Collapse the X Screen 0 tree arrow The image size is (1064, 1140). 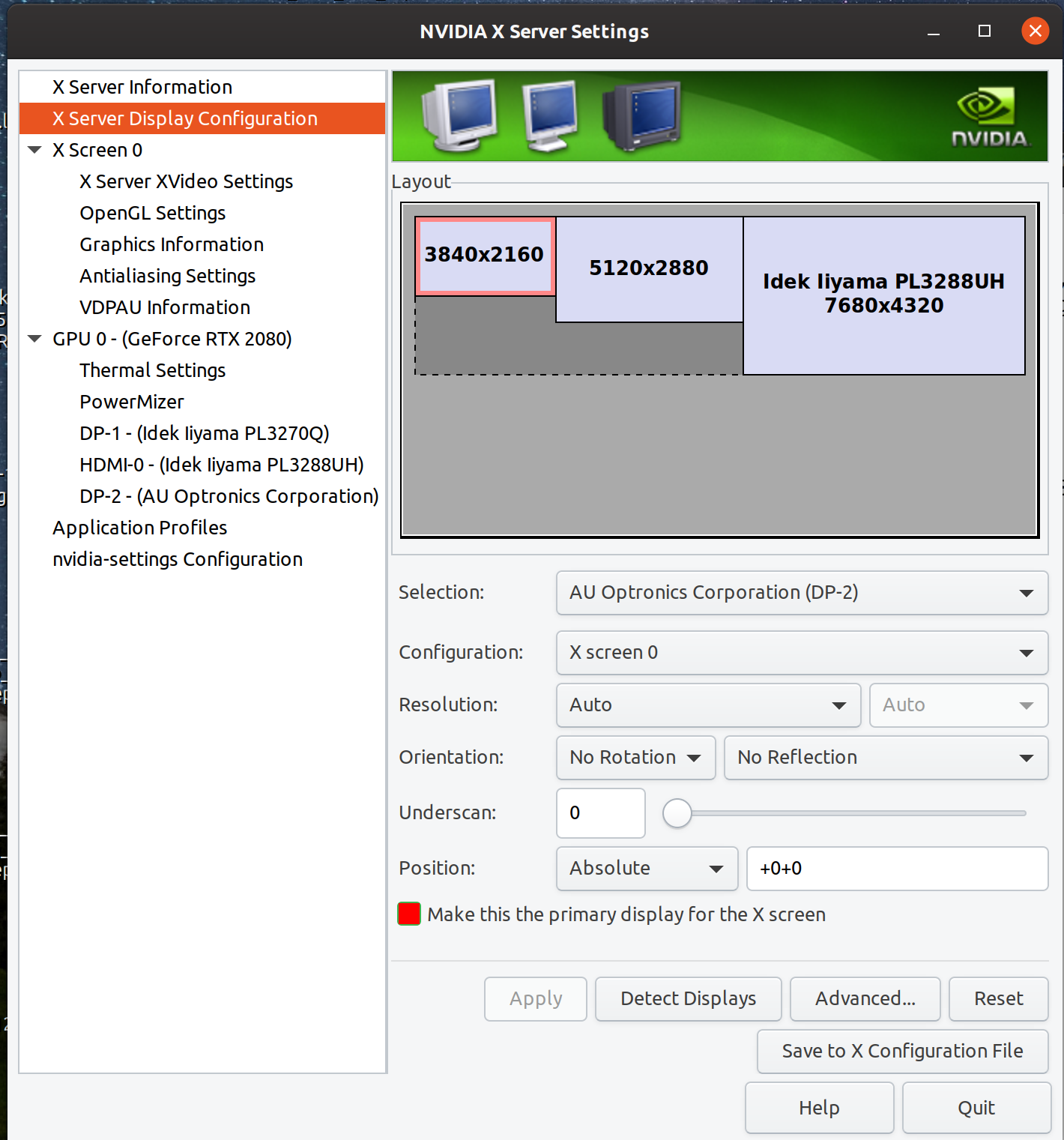[34, 150]
